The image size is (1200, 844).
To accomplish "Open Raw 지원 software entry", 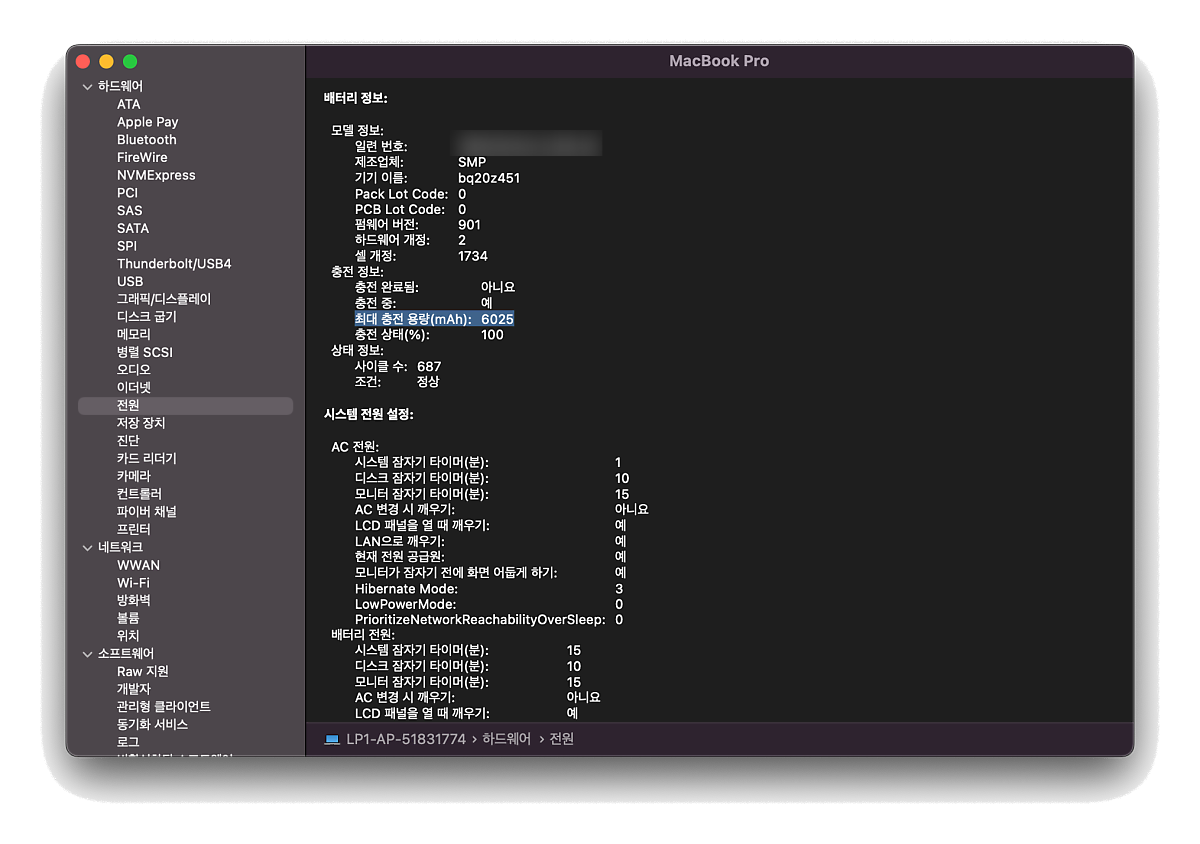I will pyautogui.click(x=143, y=672).
